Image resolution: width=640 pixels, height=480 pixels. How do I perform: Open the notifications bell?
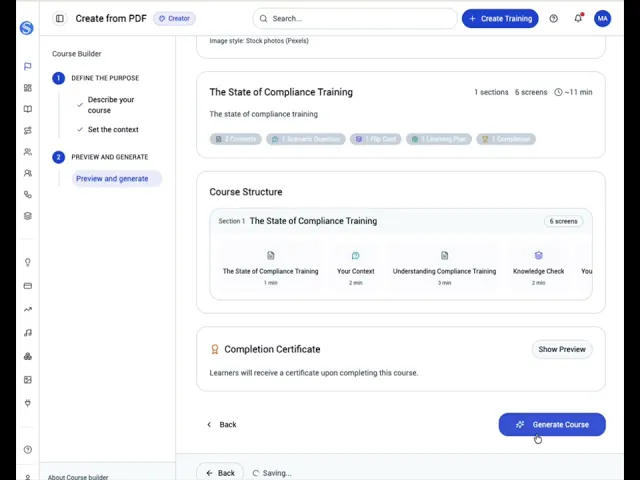coord(578,18)
